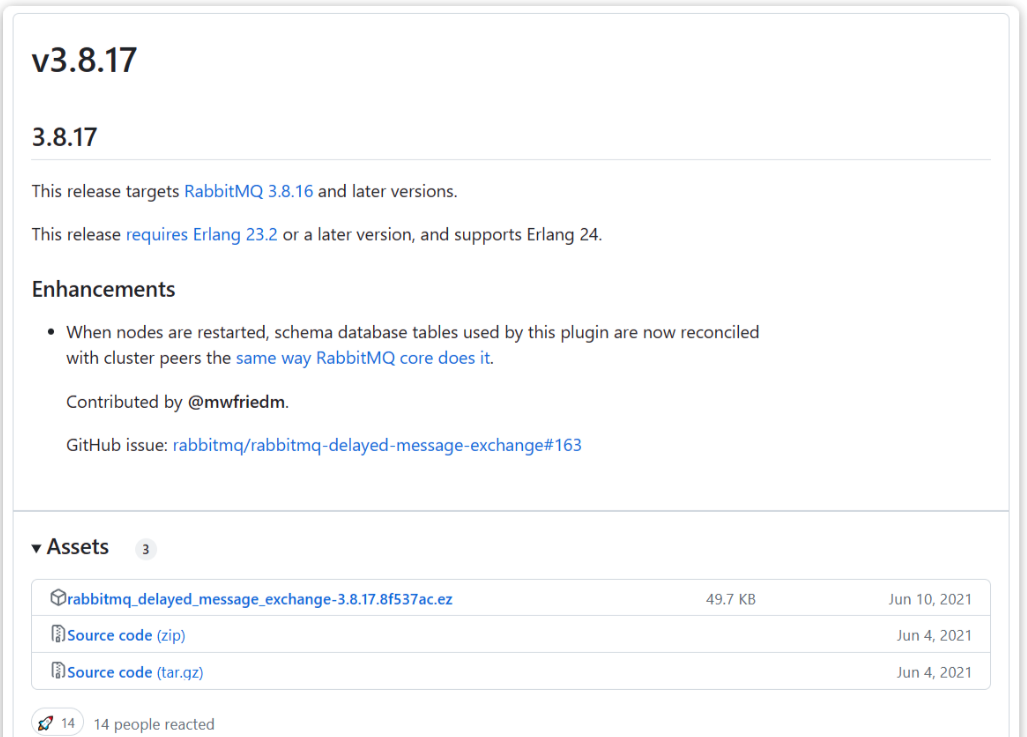Click the Jun 4, 2021 date in the zip row
The width and height of the screenshot is (1027, 737).
tap(934, 635)
